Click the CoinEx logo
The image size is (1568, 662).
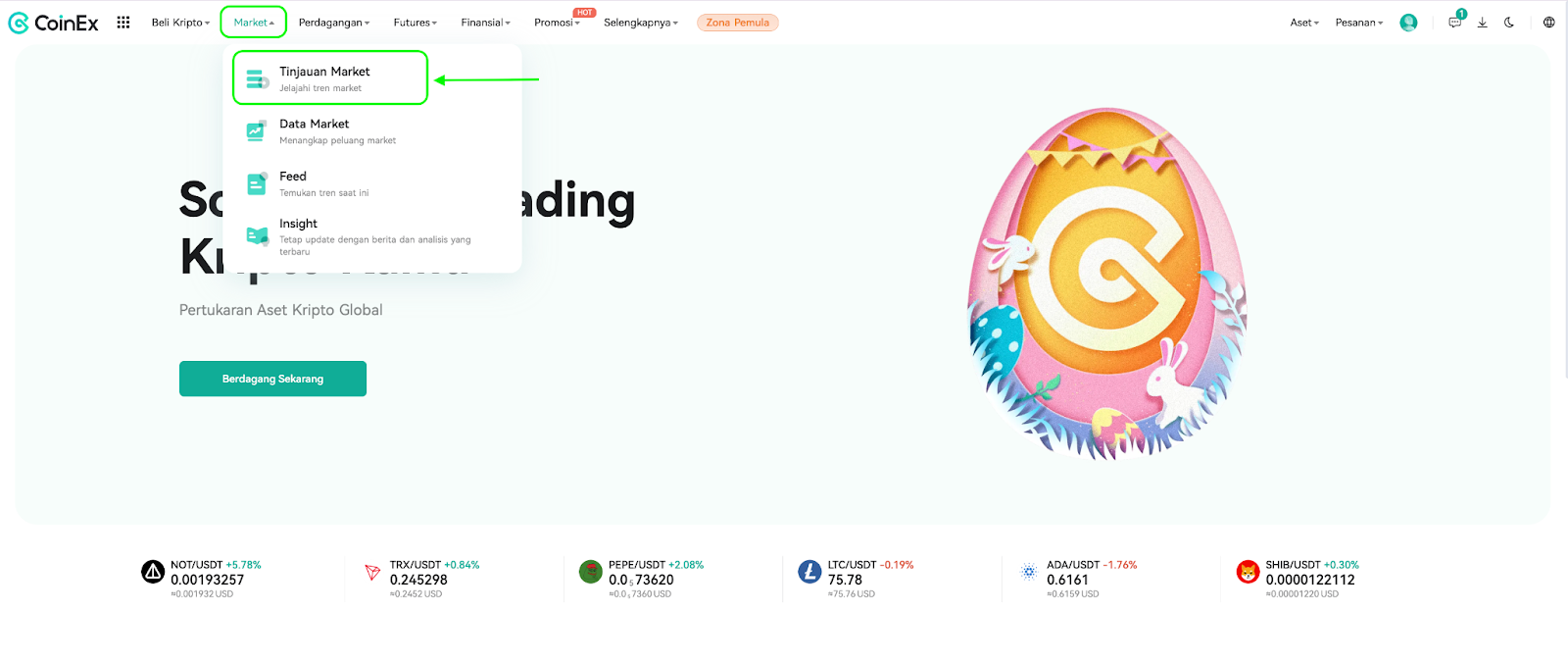pyautogui.click(x=53, y=23)
